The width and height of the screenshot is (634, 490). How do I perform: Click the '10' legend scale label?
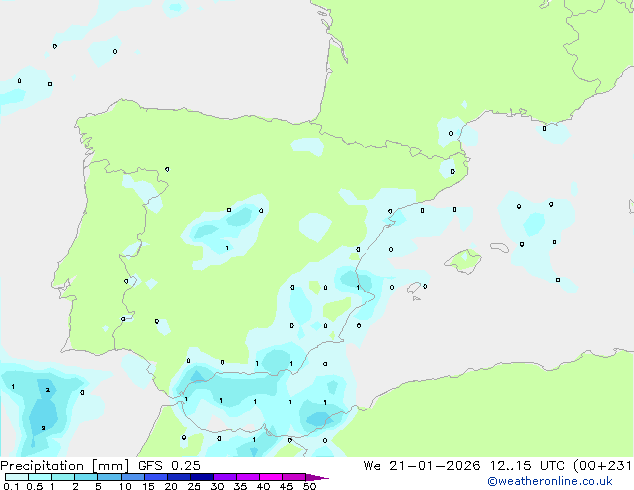(x=125, y=486)
